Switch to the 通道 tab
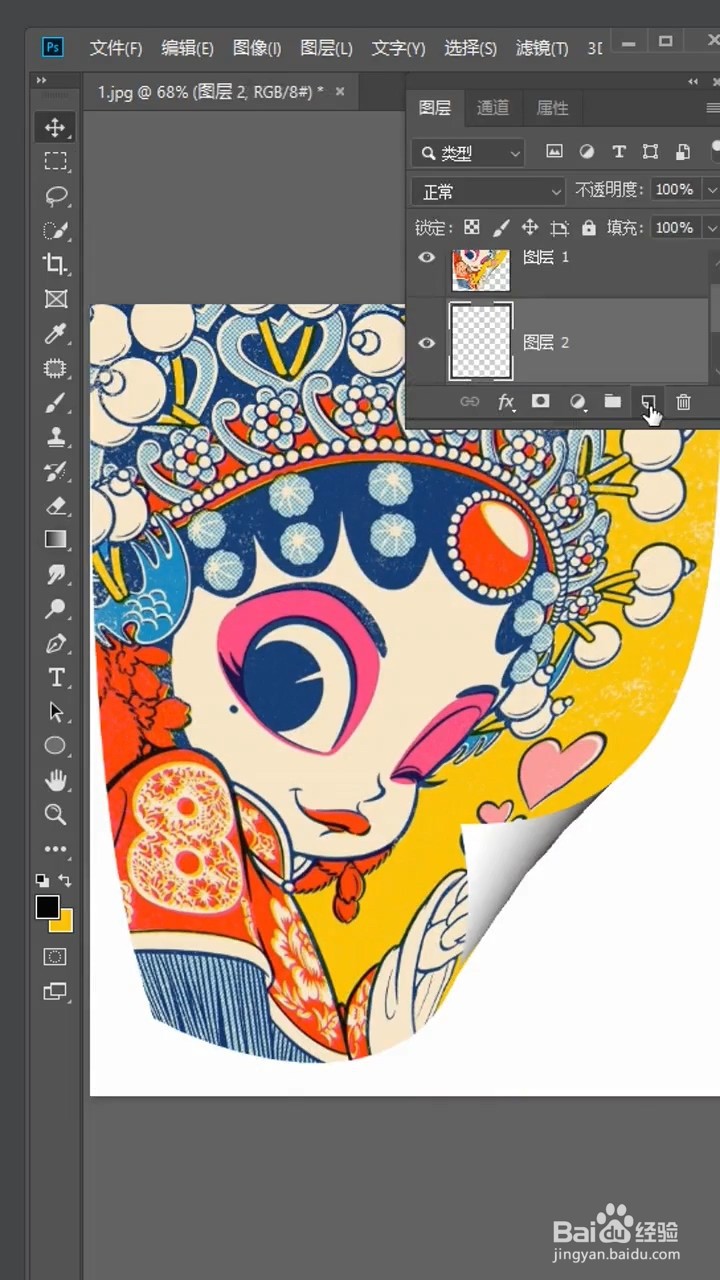Viewport: 720px width, 1280px height. pos(493,108)
